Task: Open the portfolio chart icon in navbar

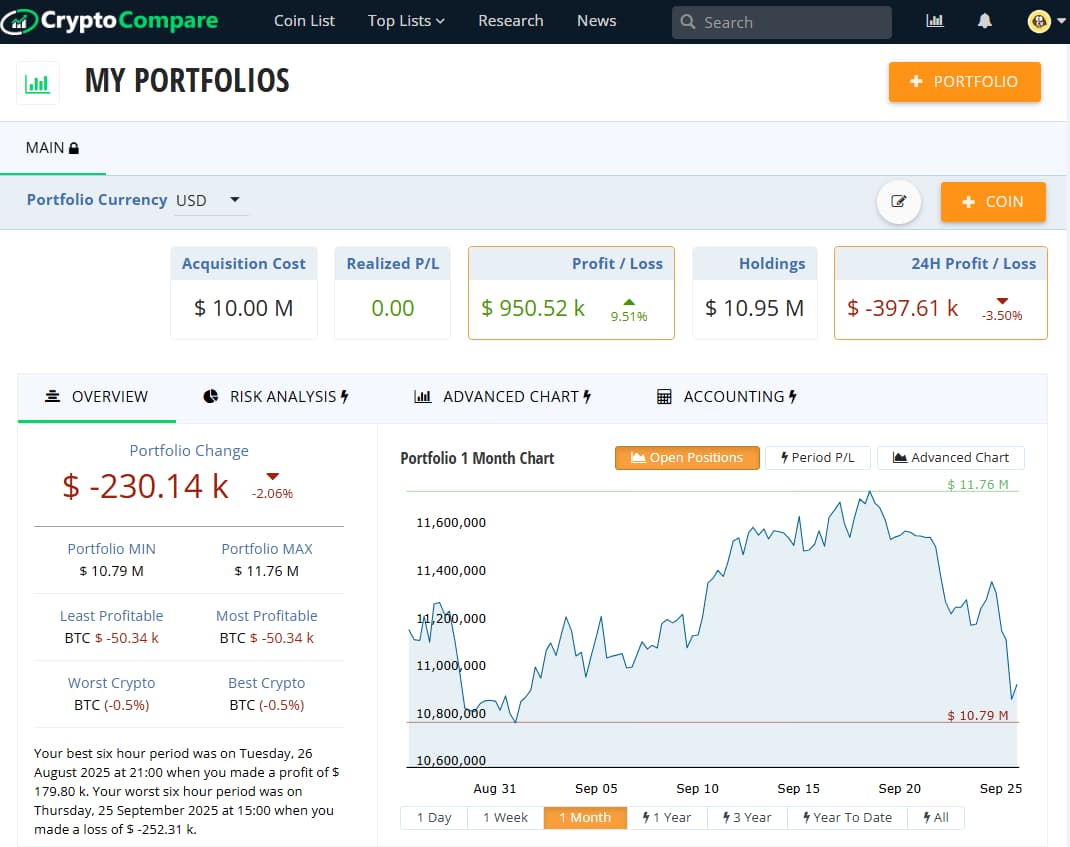Action: pyautogui.click(x=935, y=21)
